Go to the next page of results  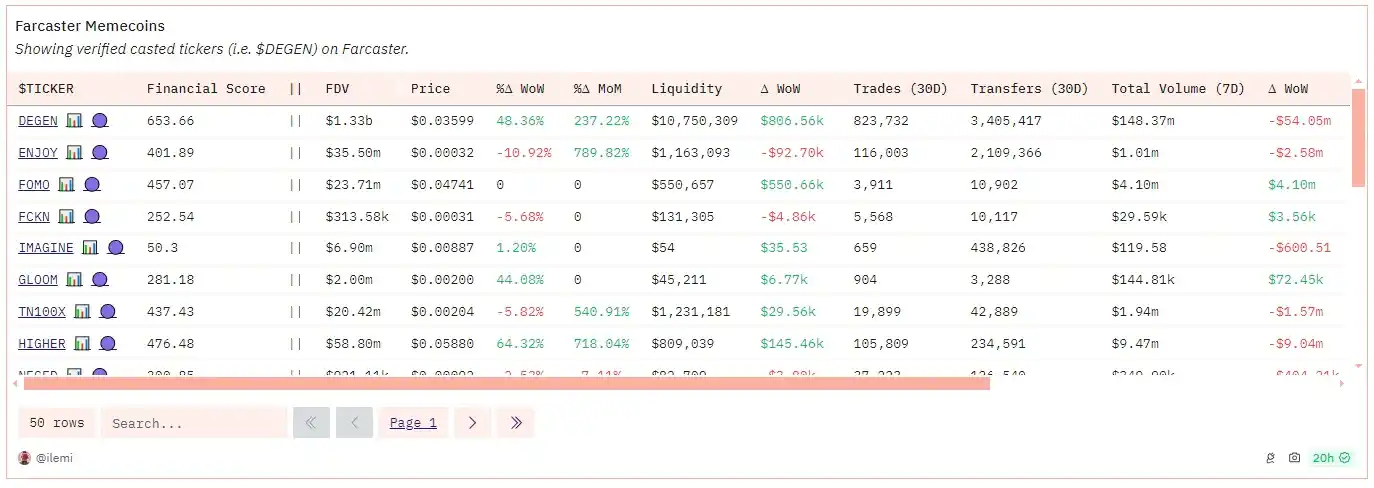click(472, 423)
